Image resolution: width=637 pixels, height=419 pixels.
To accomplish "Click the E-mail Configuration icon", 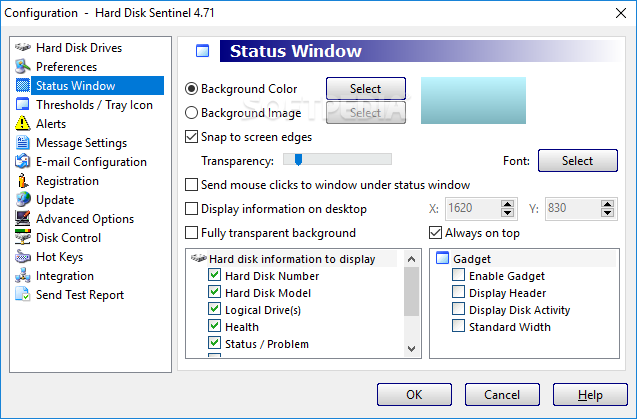I will point(23,161).
